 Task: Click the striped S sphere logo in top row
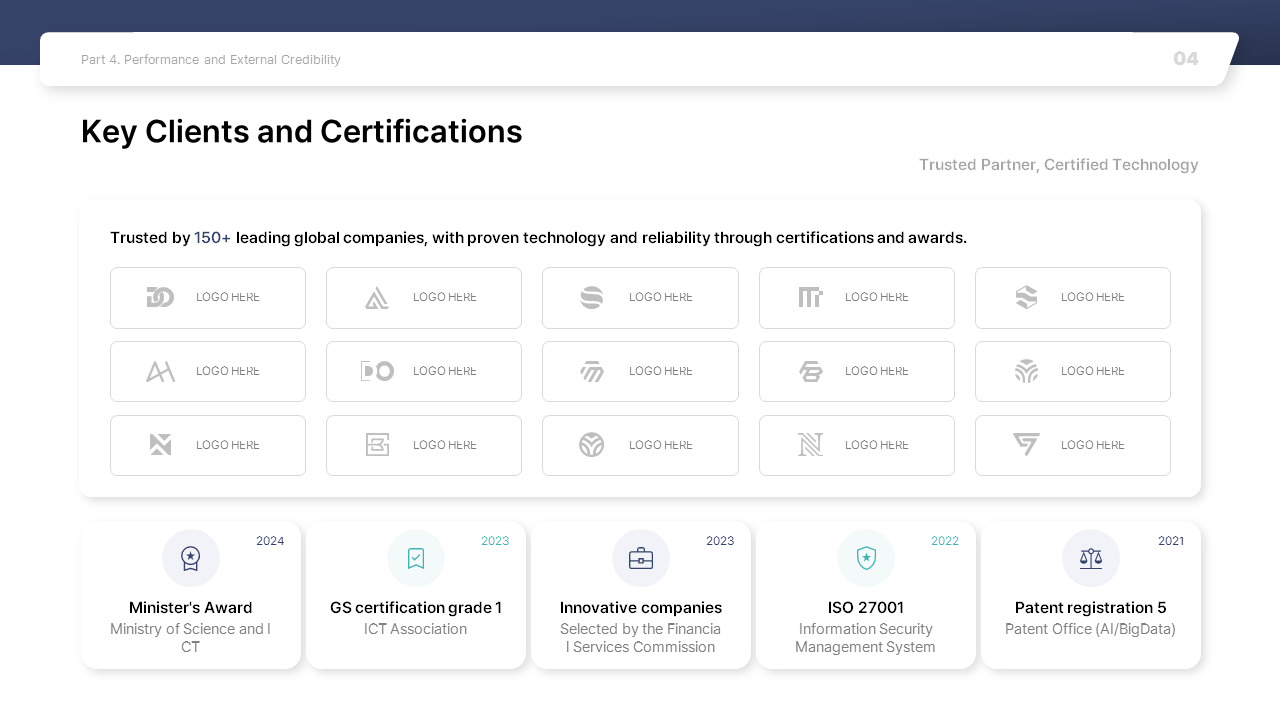[x=591, y=297]
